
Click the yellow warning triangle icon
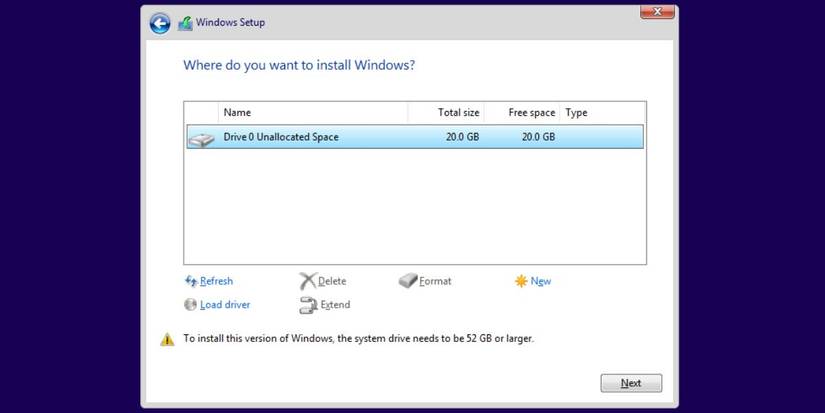(167, 339)
